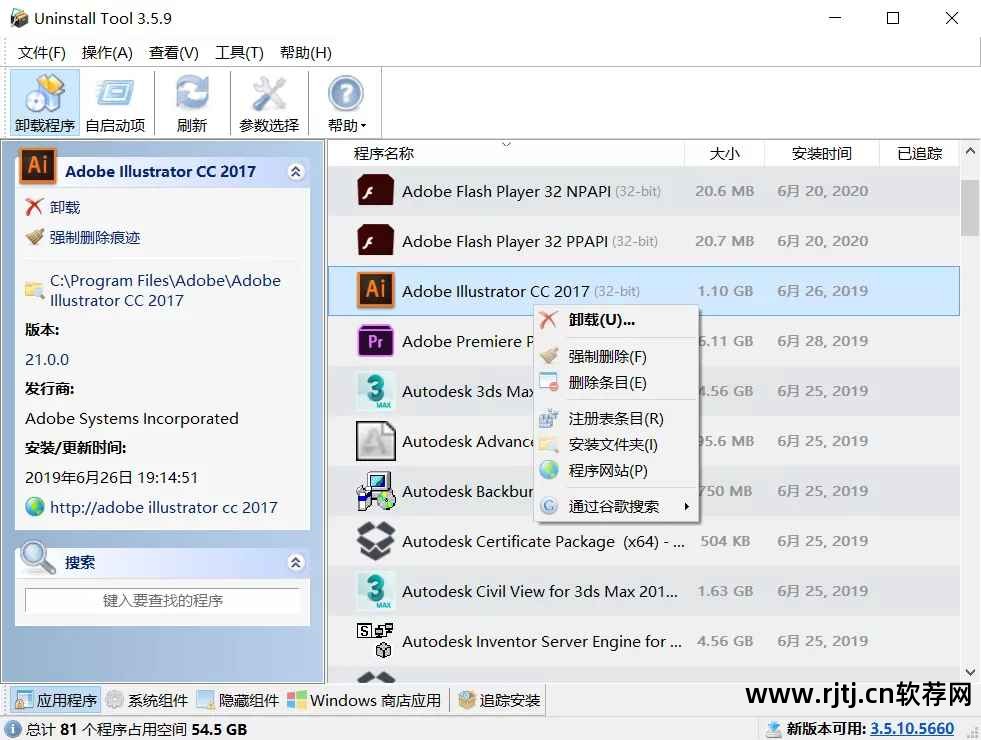Choose 注册表条目(R) from the context menu
The image size is (981, 740).
point(616,418)
